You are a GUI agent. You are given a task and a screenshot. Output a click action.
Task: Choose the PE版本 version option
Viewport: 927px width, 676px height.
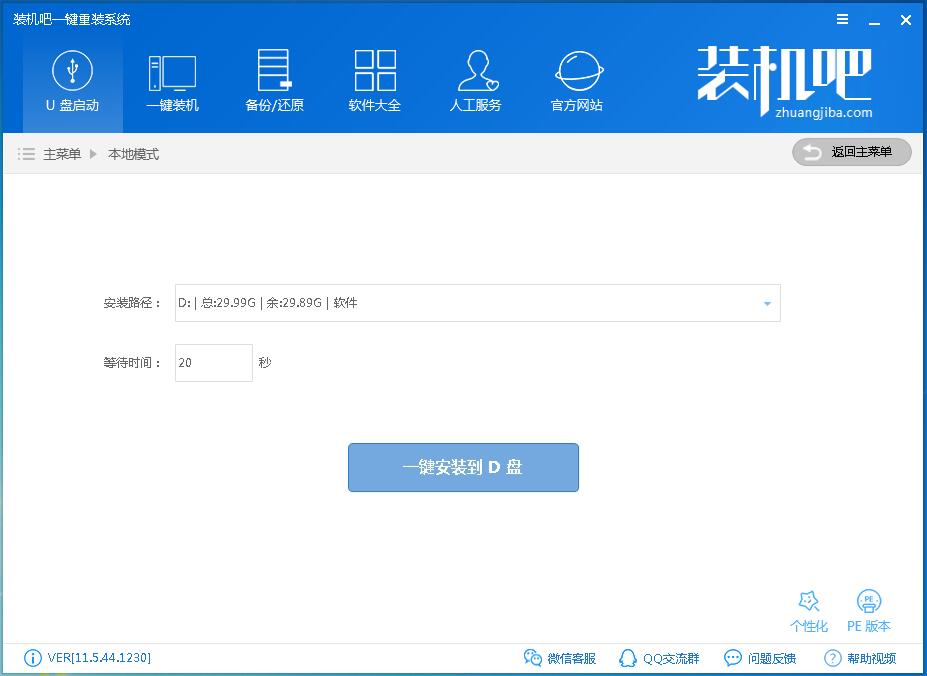click(869, 611)
